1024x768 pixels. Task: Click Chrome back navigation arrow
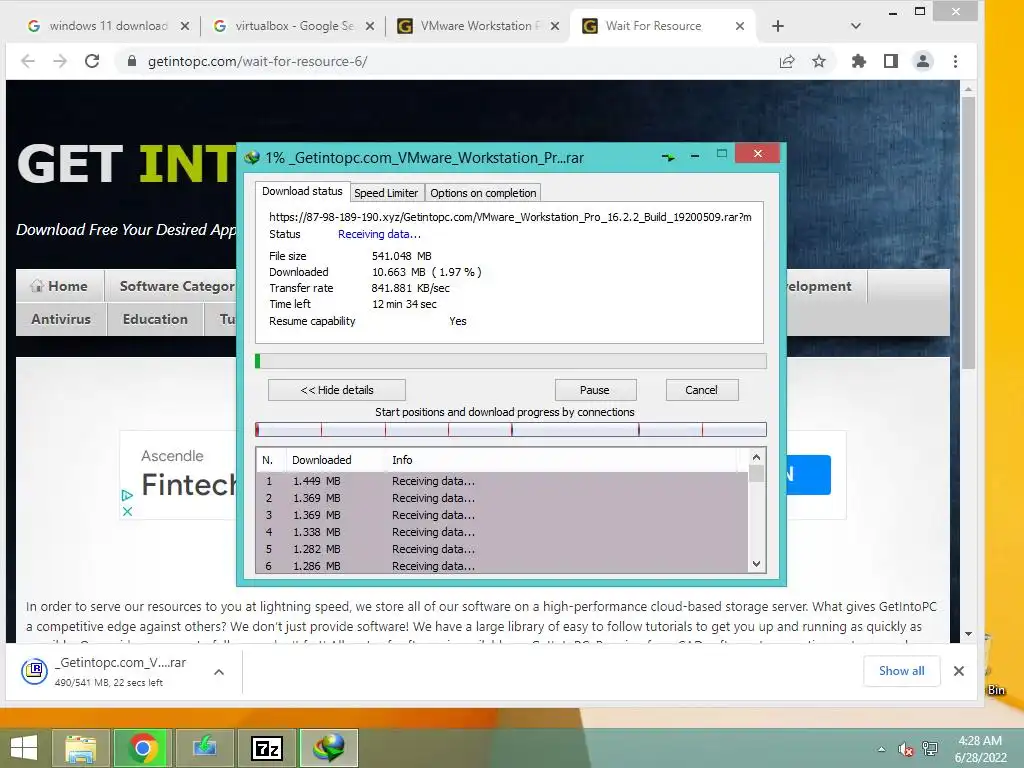(x=27, y=61)
